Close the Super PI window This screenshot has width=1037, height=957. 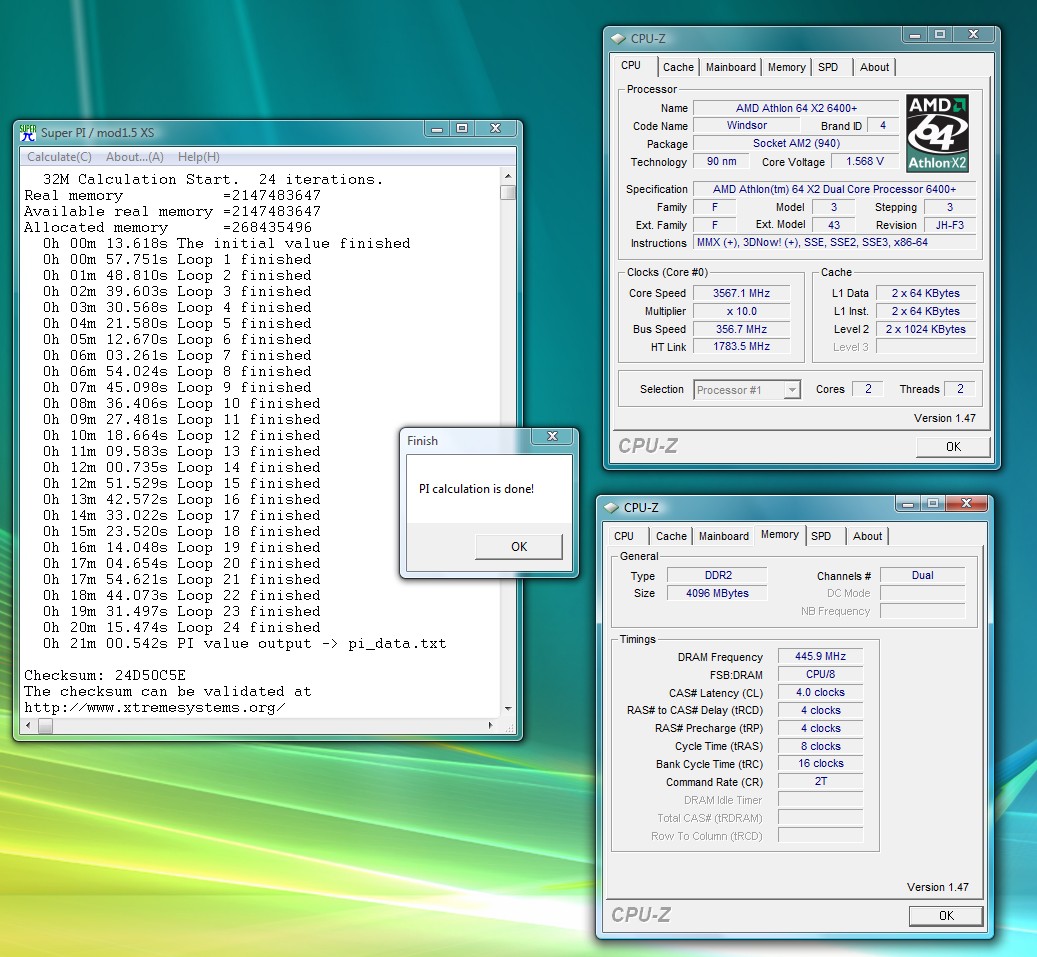click(x=495, y=129)
